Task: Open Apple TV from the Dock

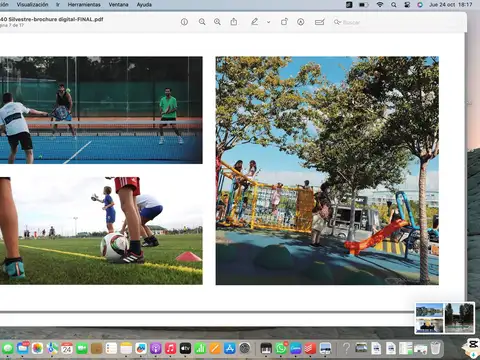Action: (x=185, y=349)
